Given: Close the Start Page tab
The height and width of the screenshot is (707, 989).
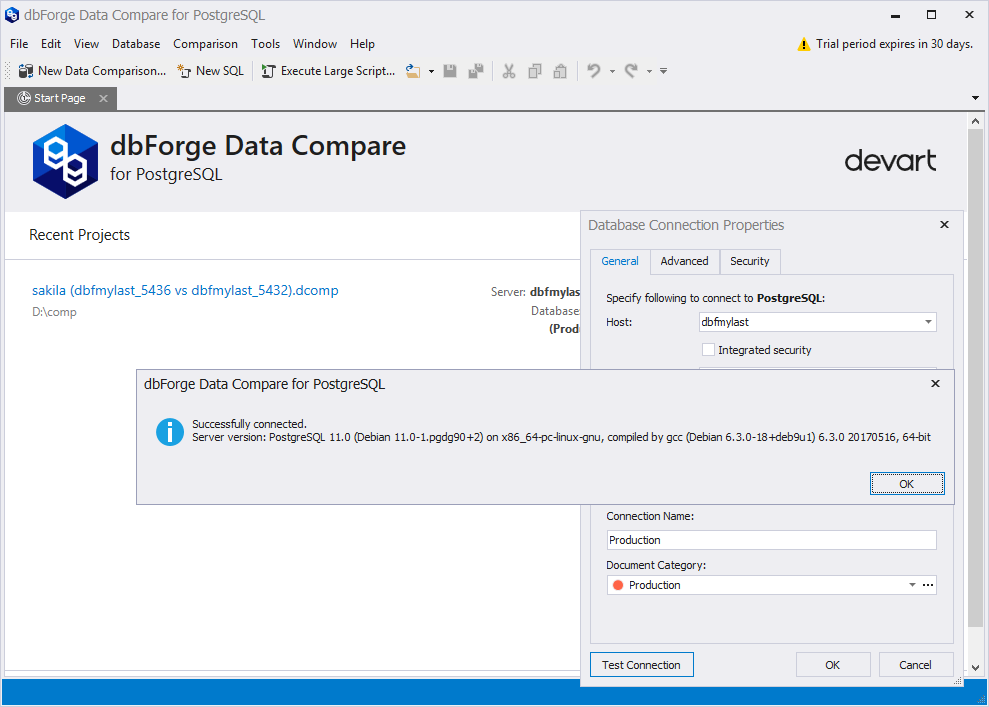Looking at the screenshot, I should click(x=103, y=98).
